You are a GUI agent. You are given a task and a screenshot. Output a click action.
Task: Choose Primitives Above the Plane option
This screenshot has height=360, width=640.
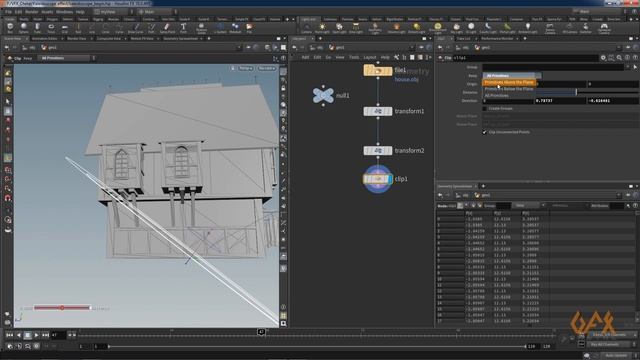(509, 82)
